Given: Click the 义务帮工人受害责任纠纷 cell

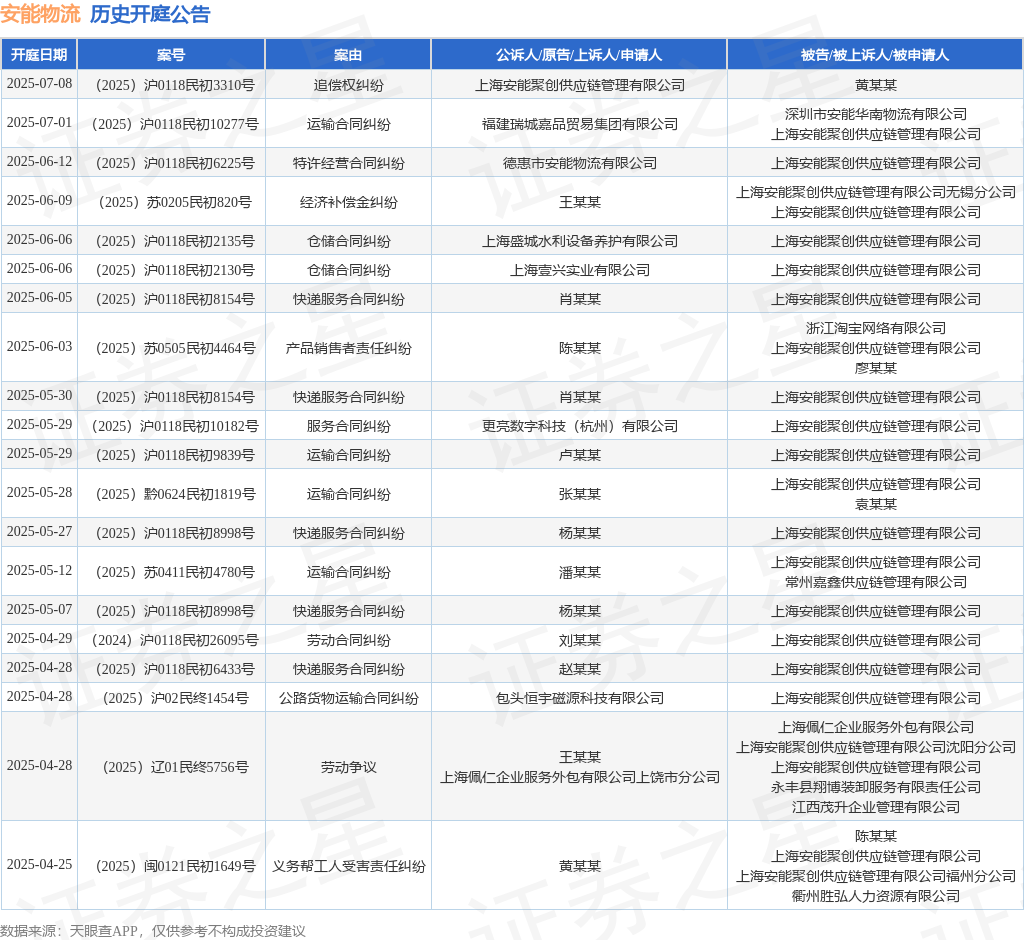Looking at the screenshot, I should coord(348,866).
